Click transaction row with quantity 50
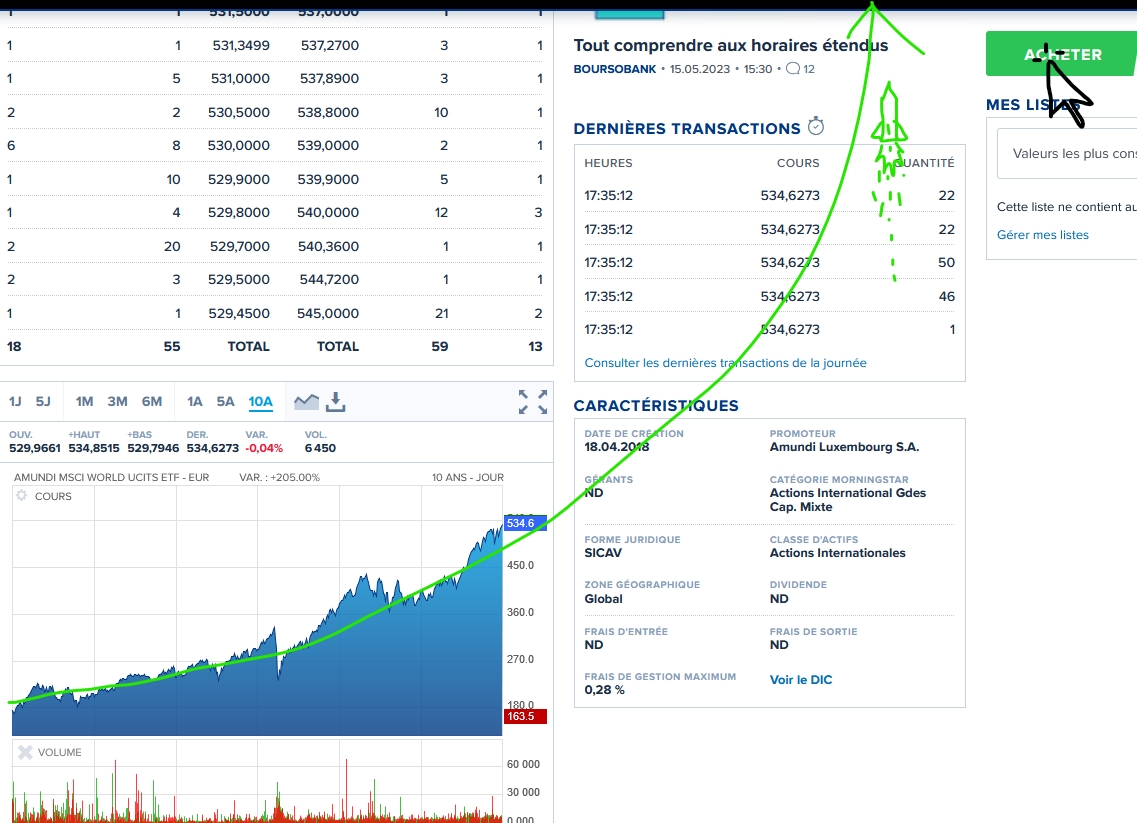The image size is (1137, 823). pos(769,262)
